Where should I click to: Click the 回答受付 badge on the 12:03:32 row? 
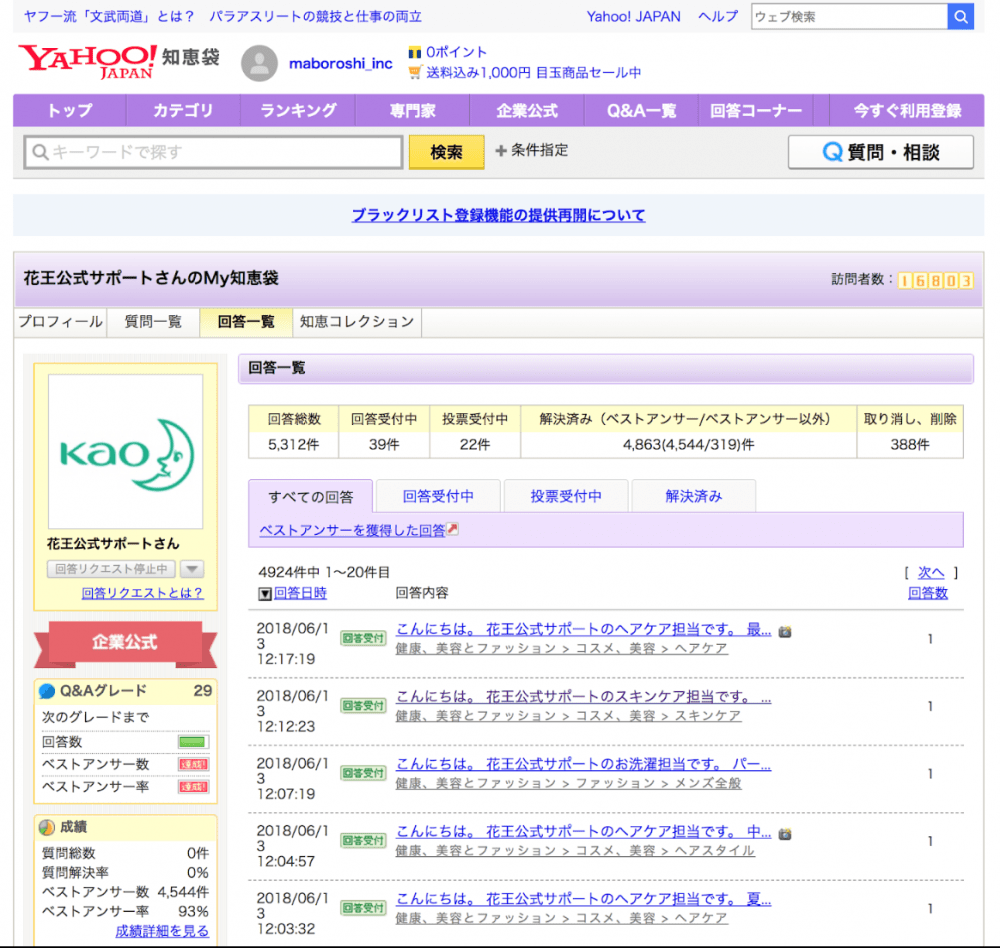pyautogui.click(x=363, y=908)
